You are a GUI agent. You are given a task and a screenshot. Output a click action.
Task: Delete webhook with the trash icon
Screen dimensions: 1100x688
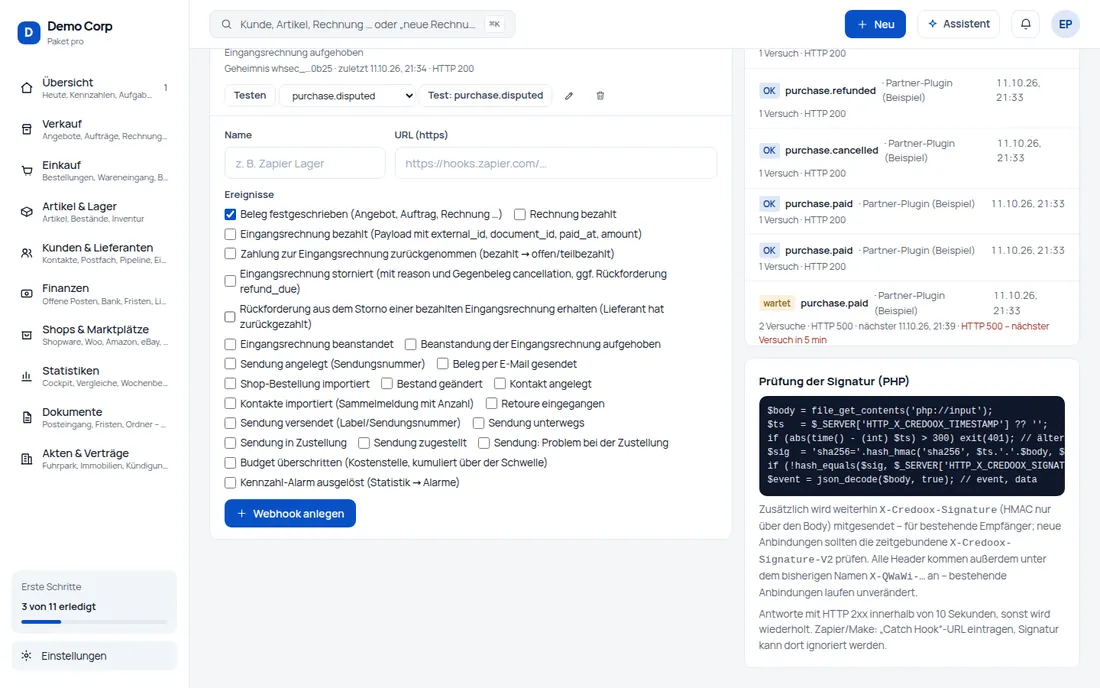(601, 96)
